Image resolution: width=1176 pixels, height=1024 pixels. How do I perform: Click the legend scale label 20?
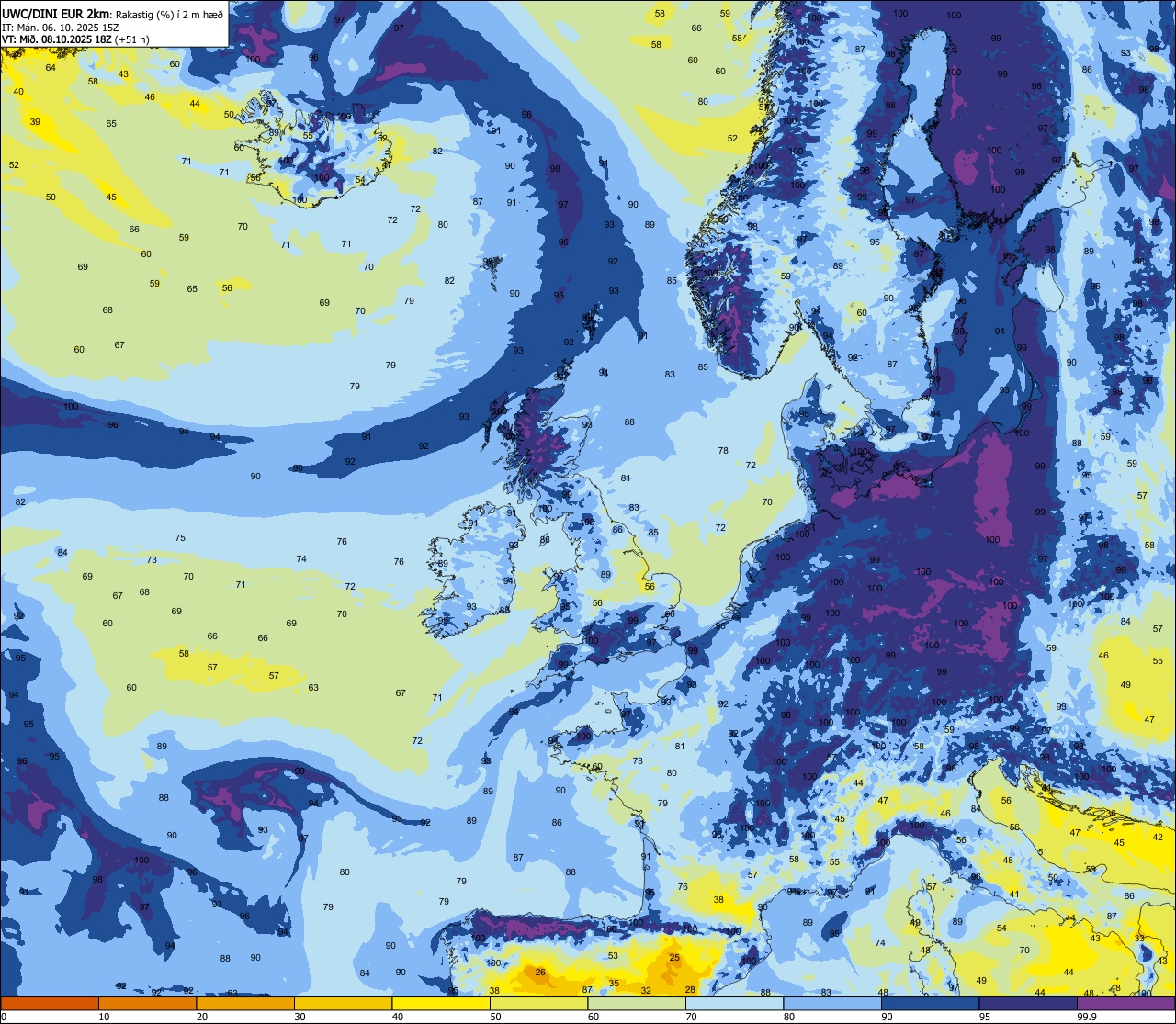[202, 1017]
